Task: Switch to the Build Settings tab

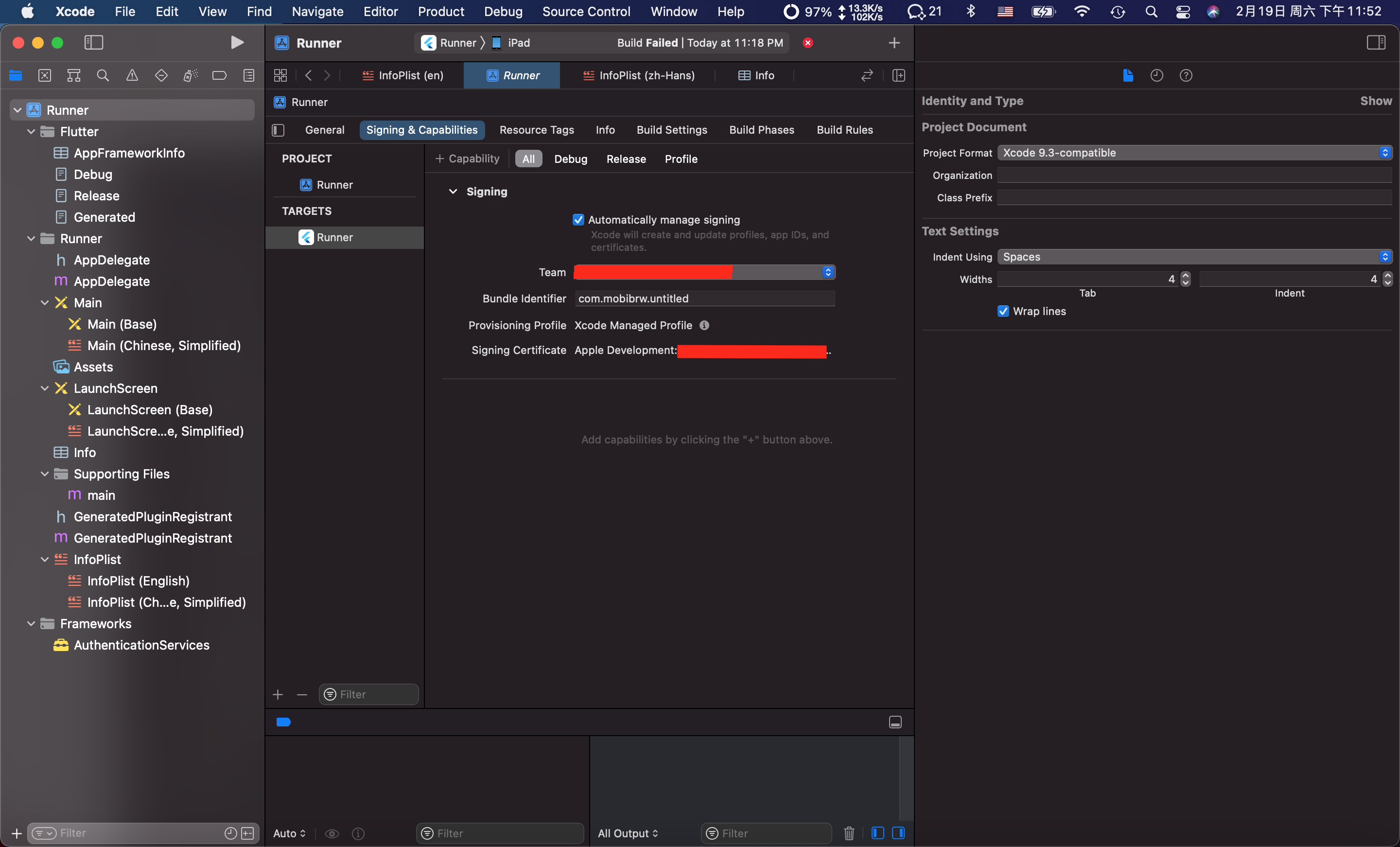Action: [x=672, y=130]
